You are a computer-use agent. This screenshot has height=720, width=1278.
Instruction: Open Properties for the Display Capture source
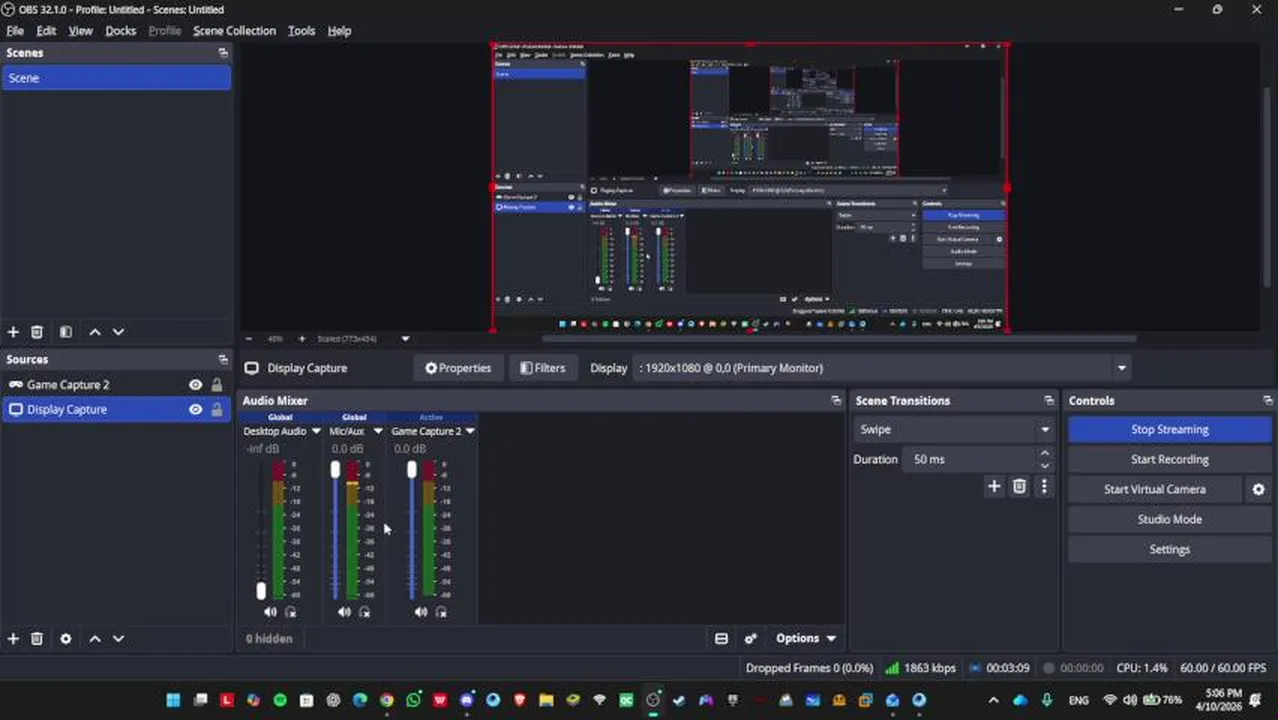pyautogui.click(x=458, y=368)
